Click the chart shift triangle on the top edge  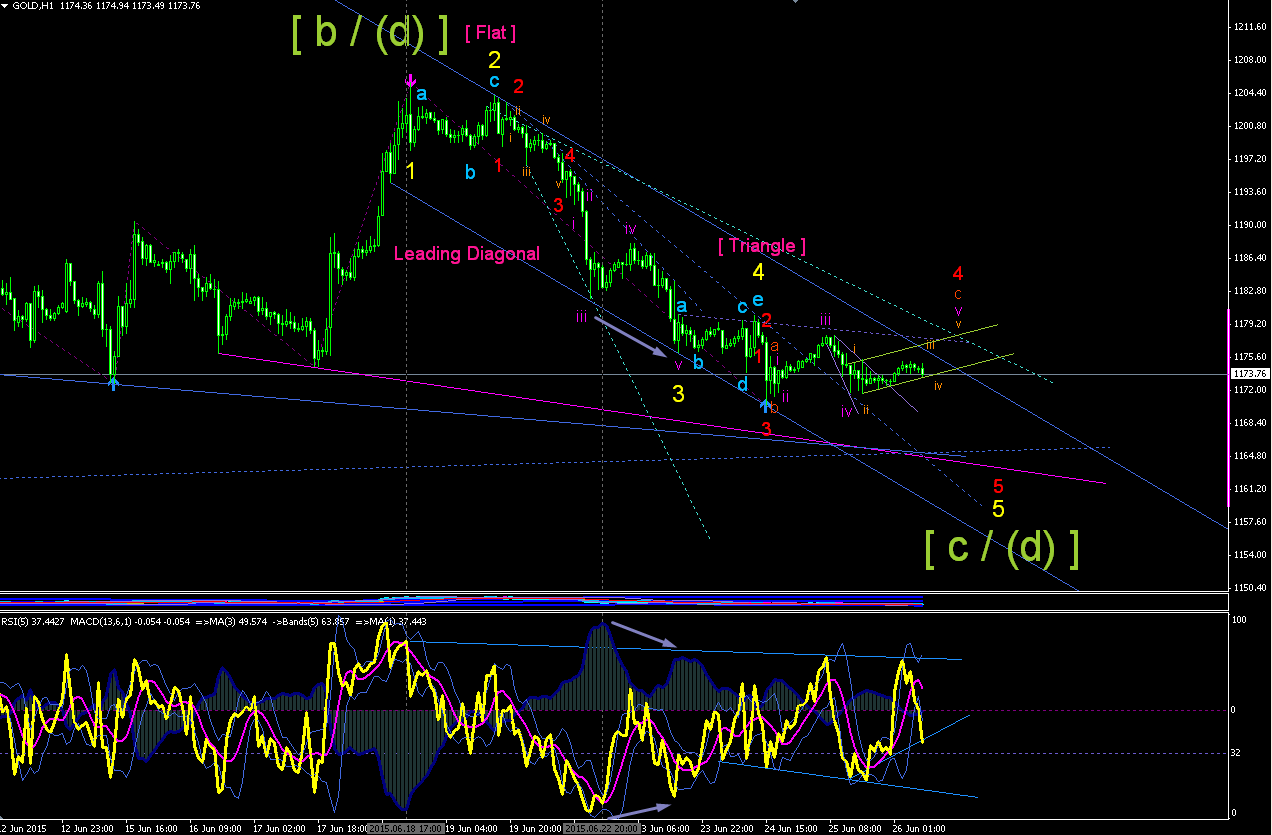coord(796,3)
